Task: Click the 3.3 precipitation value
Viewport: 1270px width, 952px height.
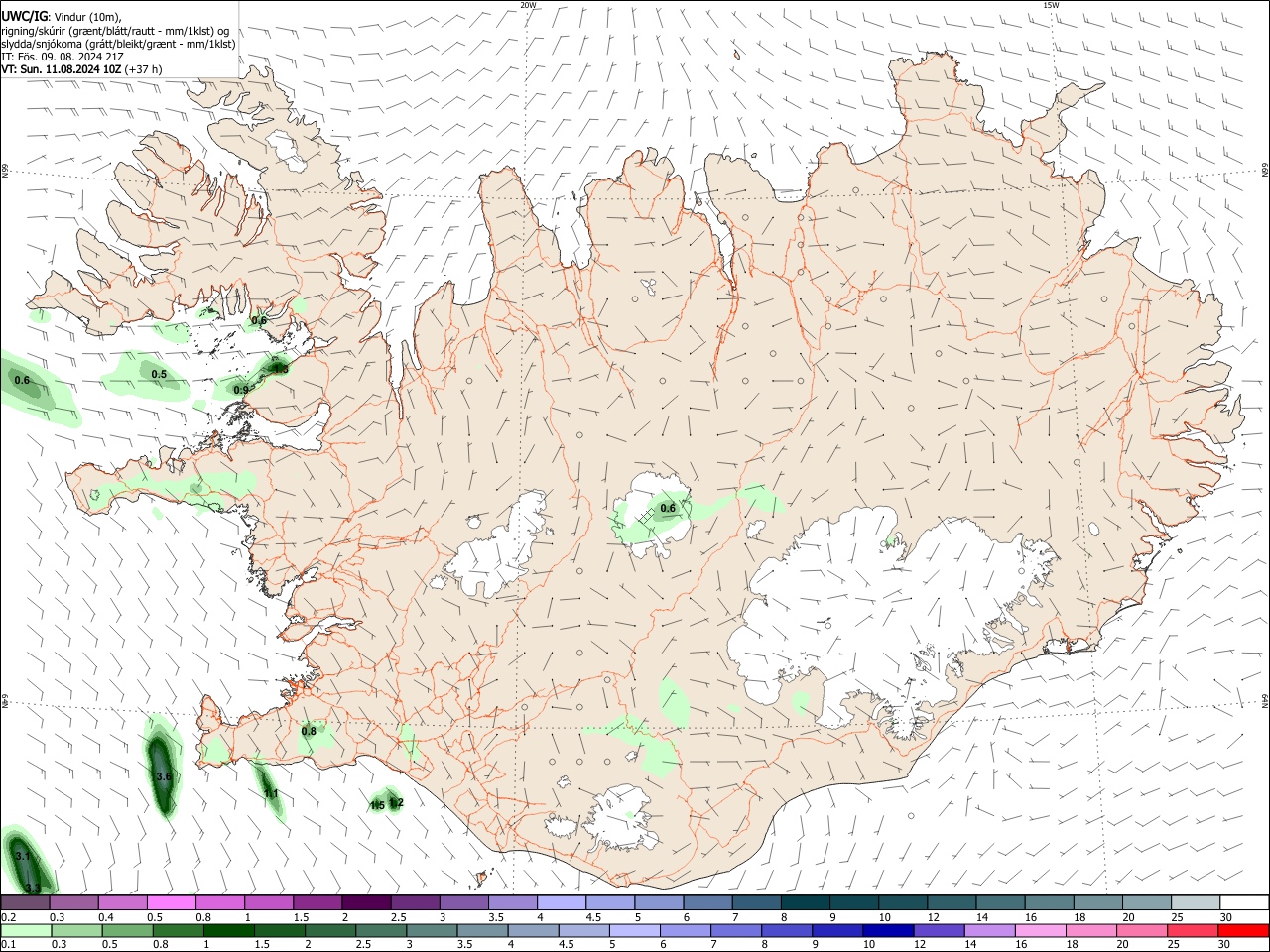Action: click(33, 888)
